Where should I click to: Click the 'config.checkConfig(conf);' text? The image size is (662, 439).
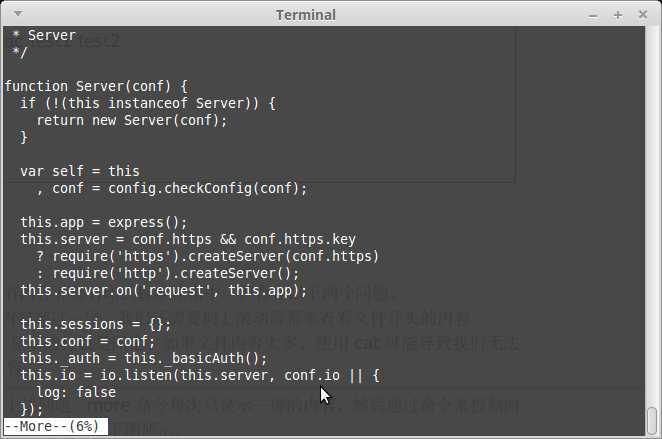(207, 188)
